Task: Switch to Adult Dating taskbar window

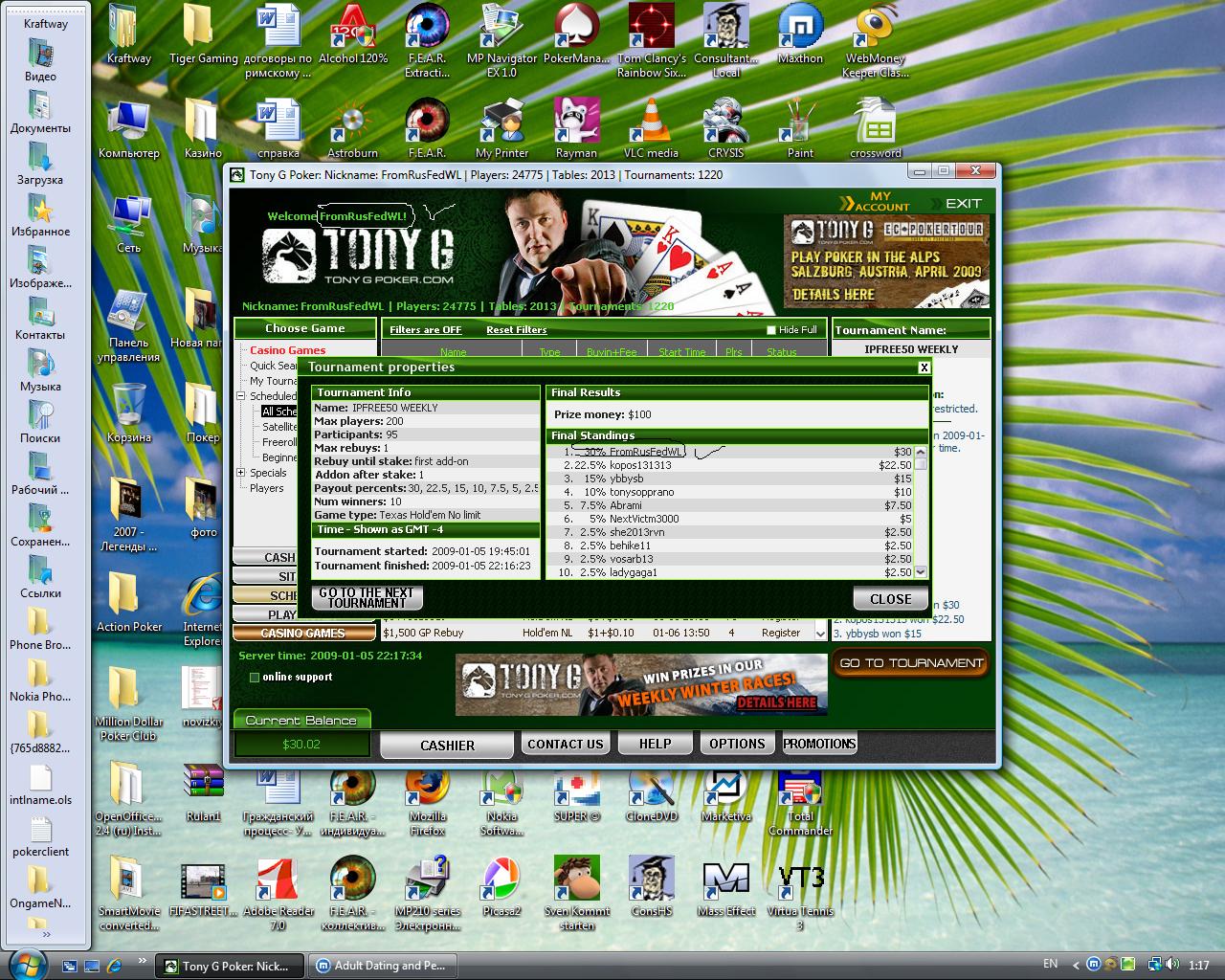Action: point(382,966)
